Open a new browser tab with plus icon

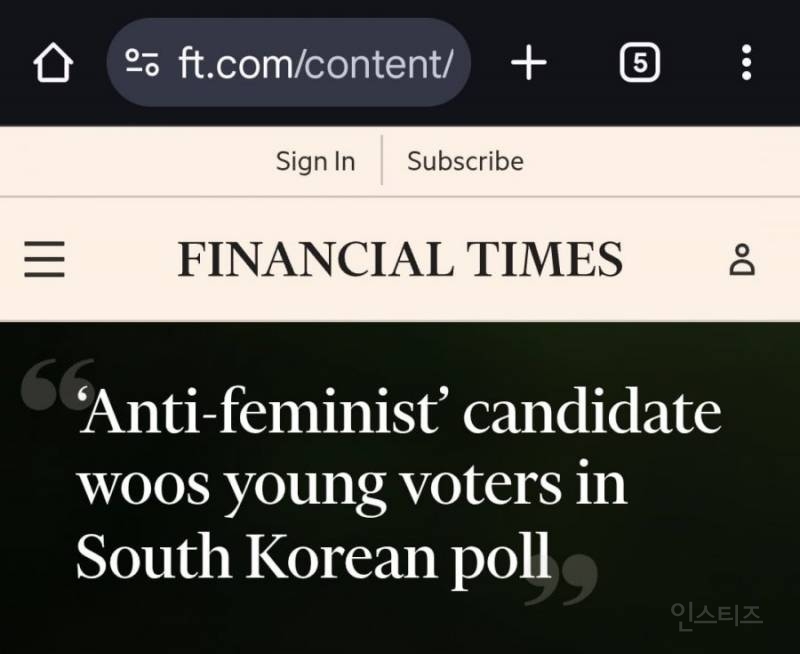tap(528, 62)
